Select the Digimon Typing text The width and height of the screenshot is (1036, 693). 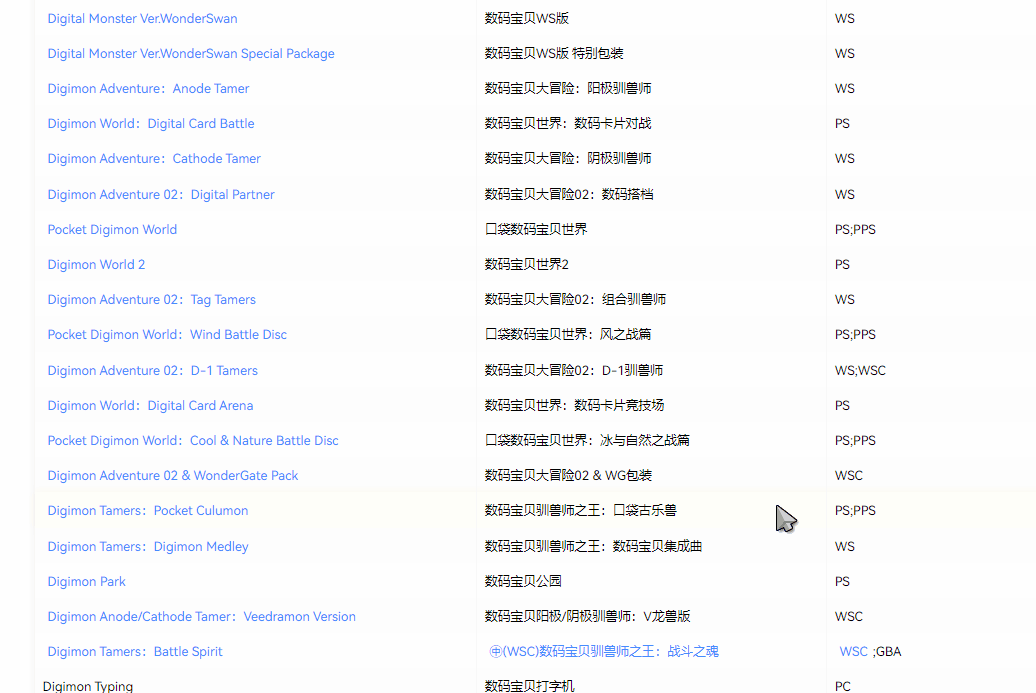click(x=88, y=686)
